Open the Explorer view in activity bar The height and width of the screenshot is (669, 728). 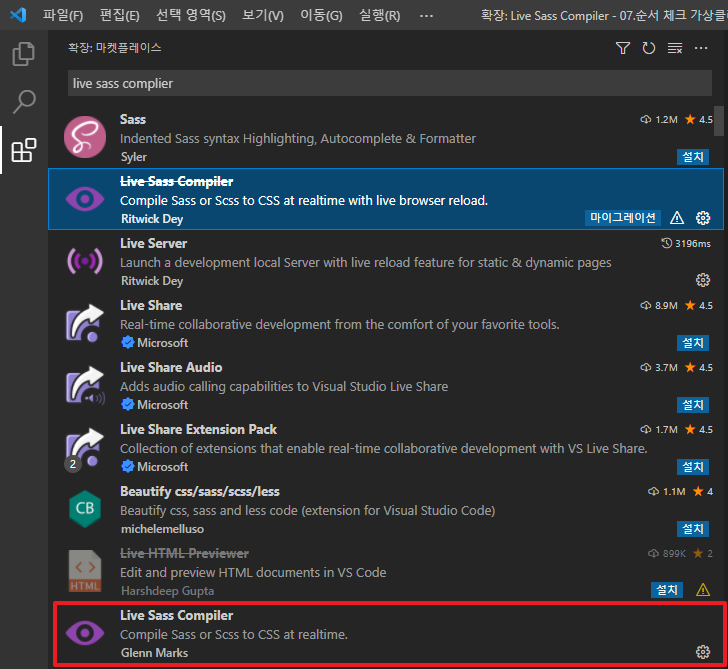point(23,54)
